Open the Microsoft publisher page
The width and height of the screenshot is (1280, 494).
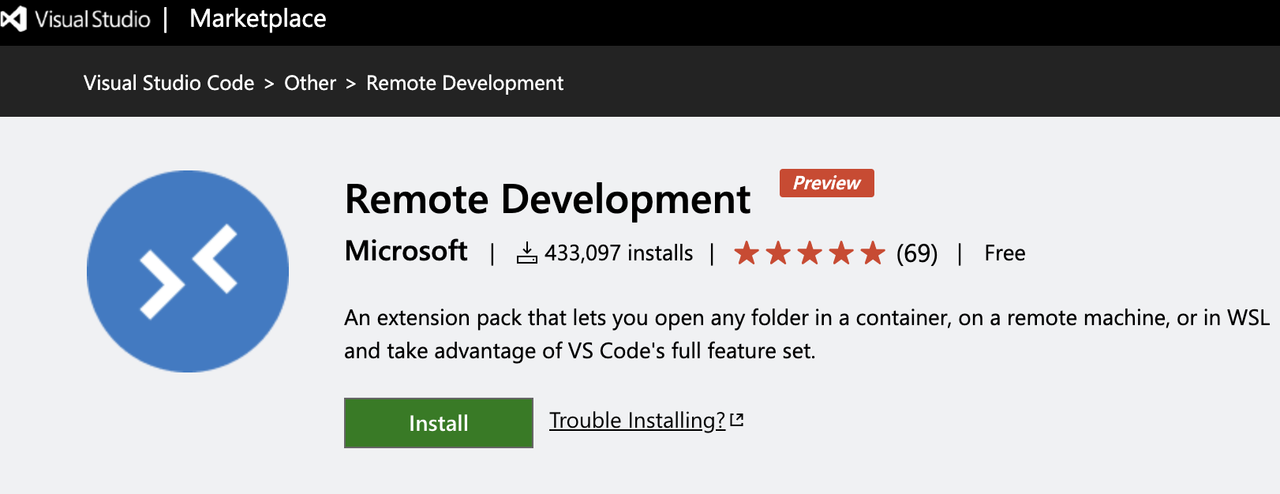pyautogui.click(x=406, y=251)
